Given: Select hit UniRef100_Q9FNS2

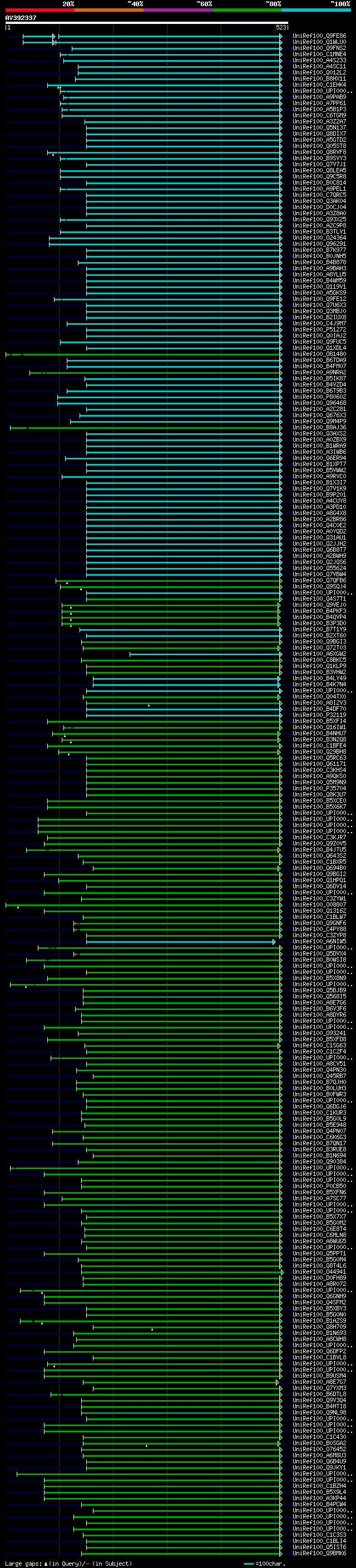Looking at the screenshot, I should (x=319, y=48).
